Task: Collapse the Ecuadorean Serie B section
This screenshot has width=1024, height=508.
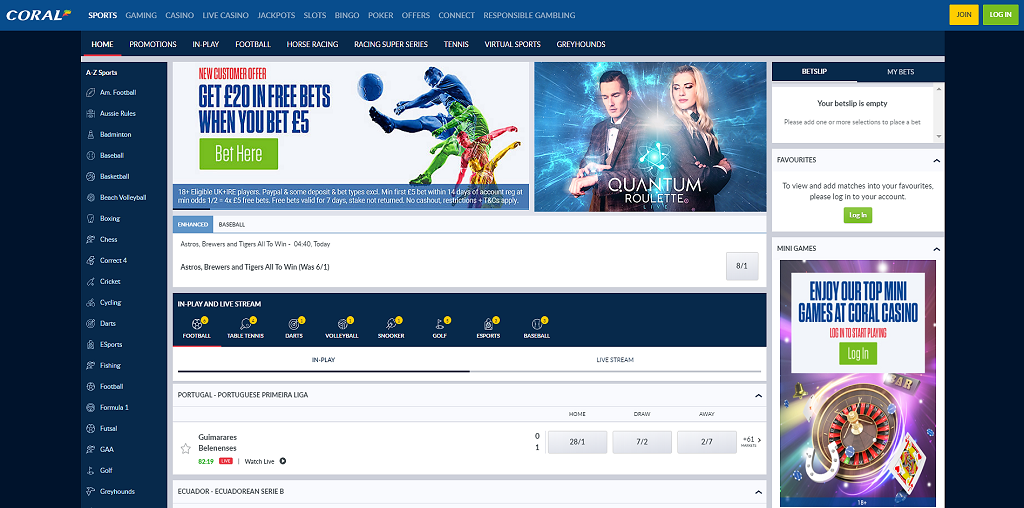Action: click(758, 492)
